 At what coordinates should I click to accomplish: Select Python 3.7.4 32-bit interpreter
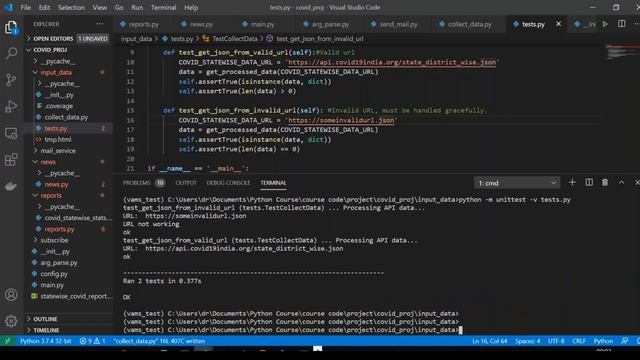coord(46,341)
